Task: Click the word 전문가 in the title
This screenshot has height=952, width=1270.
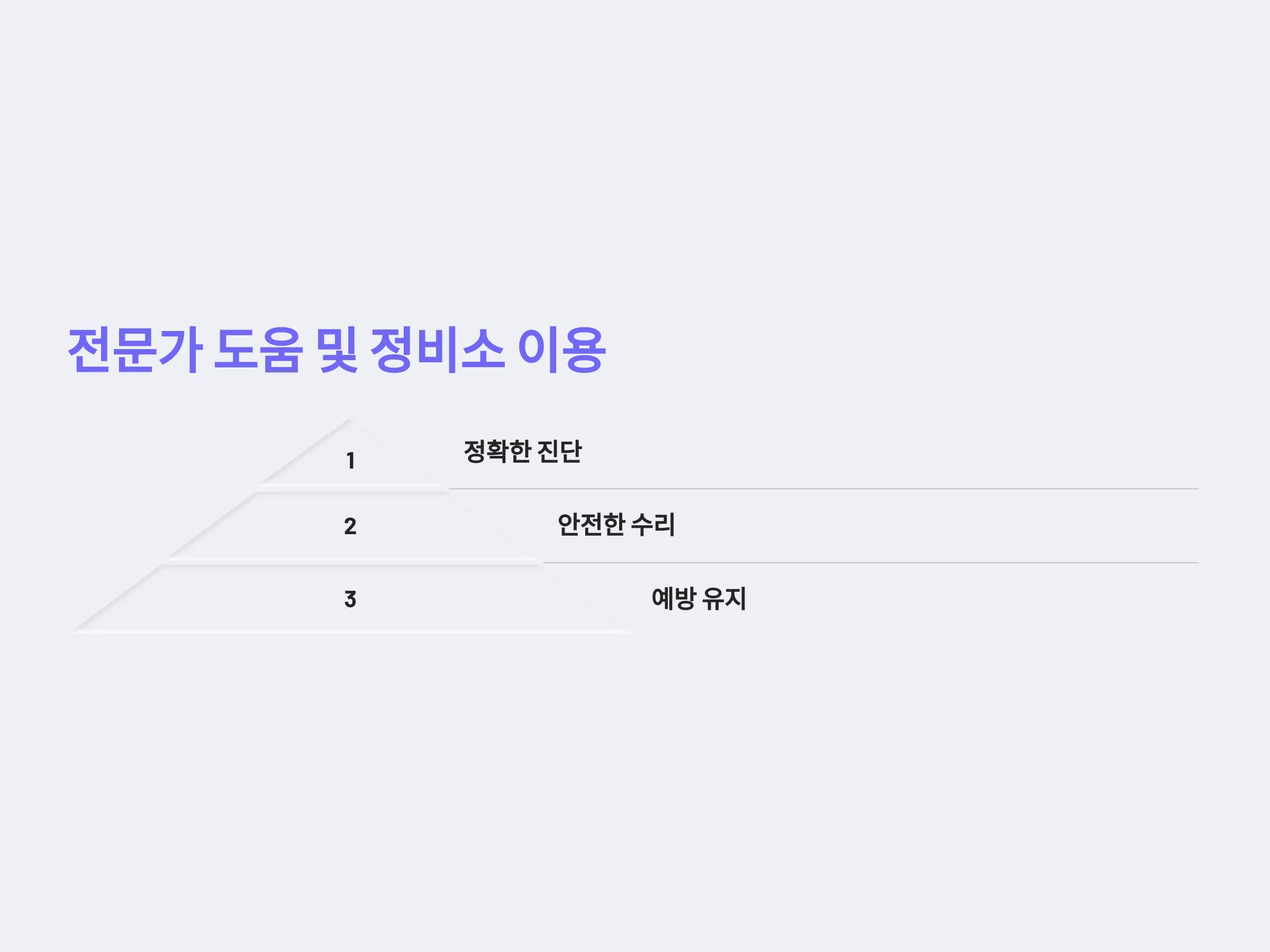Action: (135, 350)
